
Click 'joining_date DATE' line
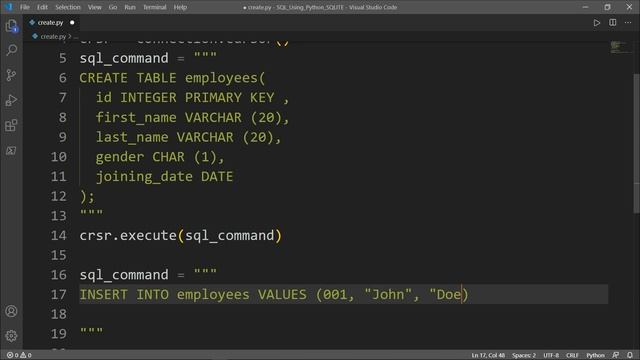coord(164,176)
